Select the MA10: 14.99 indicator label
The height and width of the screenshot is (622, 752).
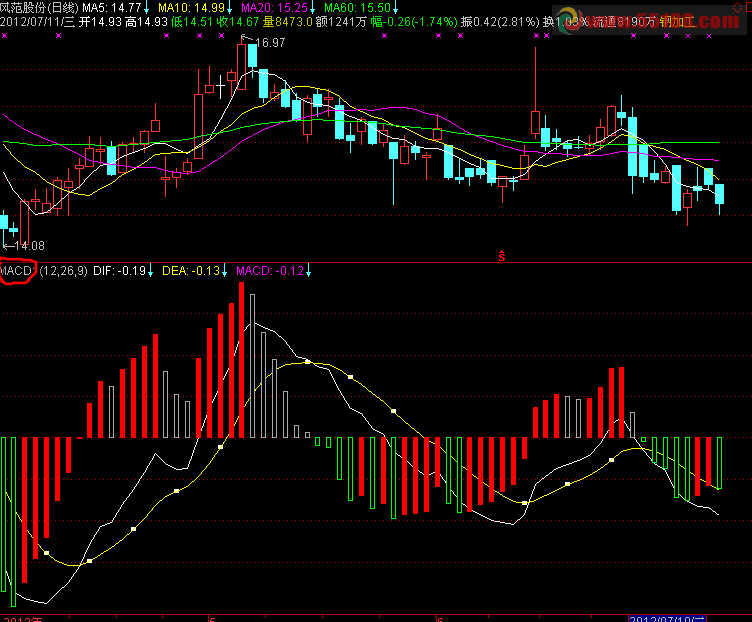click(191, 8)
